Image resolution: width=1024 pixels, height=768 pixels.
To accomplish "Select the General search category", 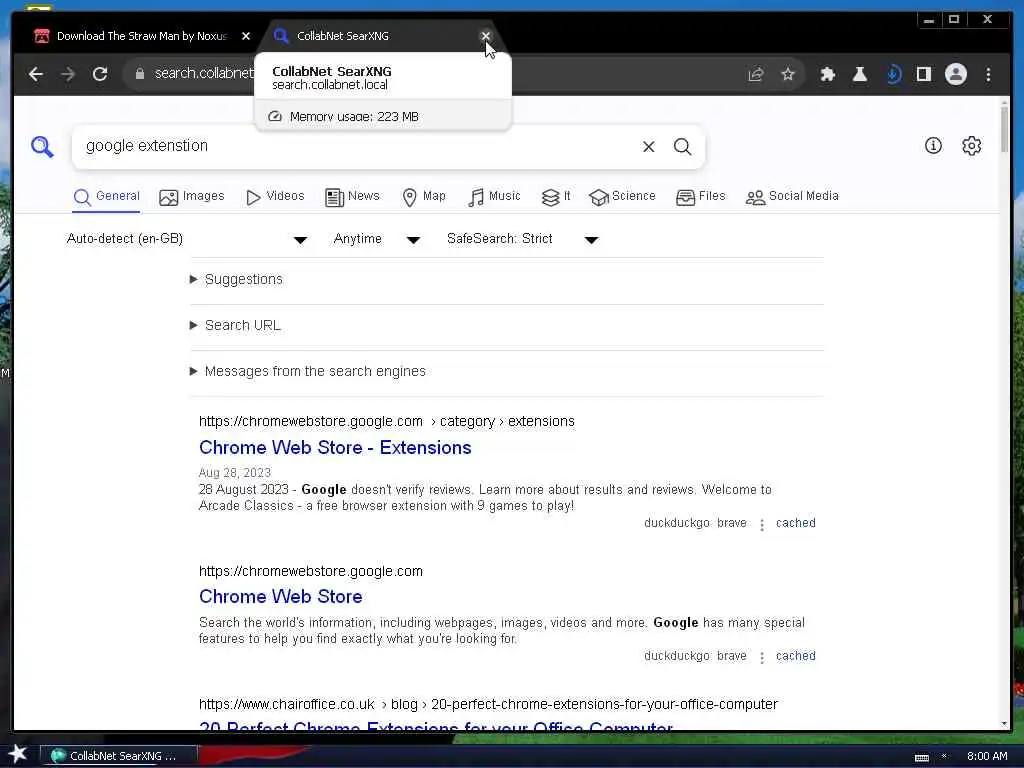I will (x=106, y=197).
